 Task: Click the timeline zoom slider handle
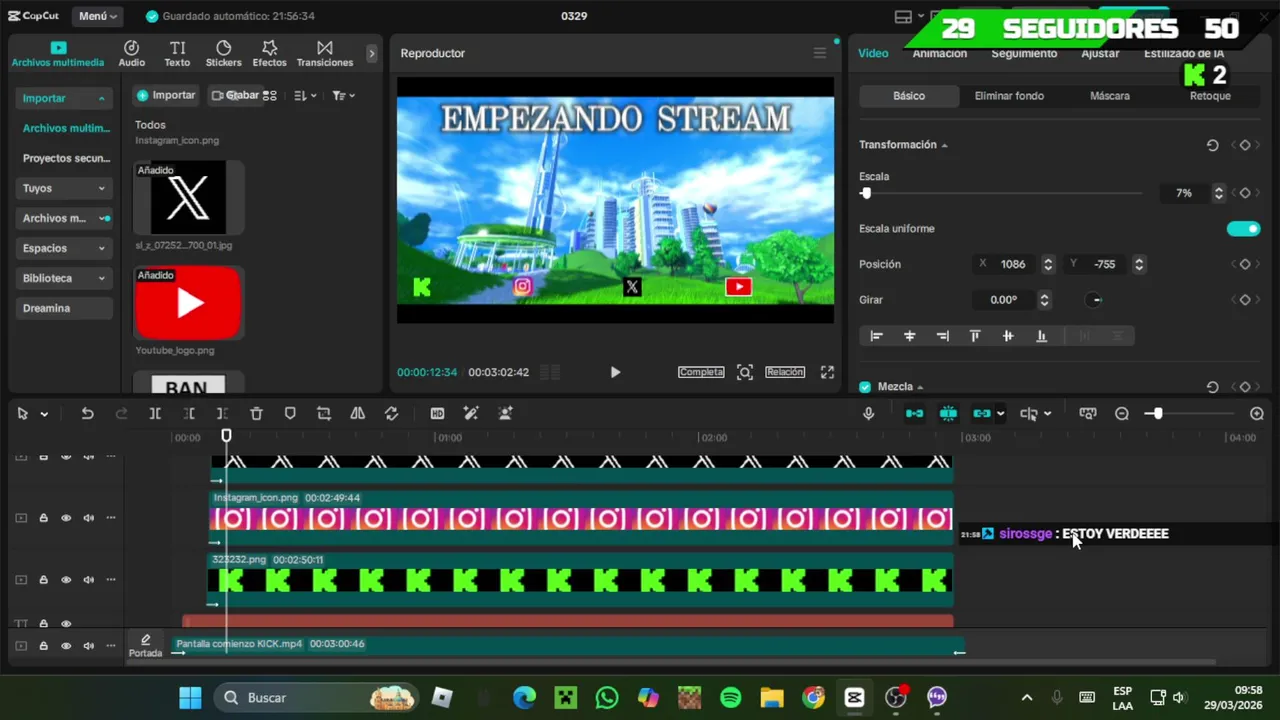(x=1157, y=413)
